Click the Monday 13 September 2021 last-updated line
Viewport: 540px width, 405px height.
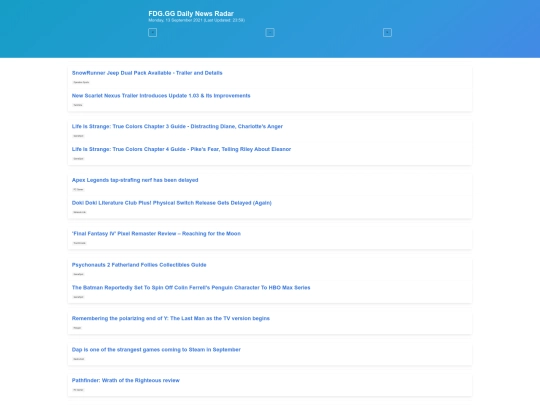(196, 20)
